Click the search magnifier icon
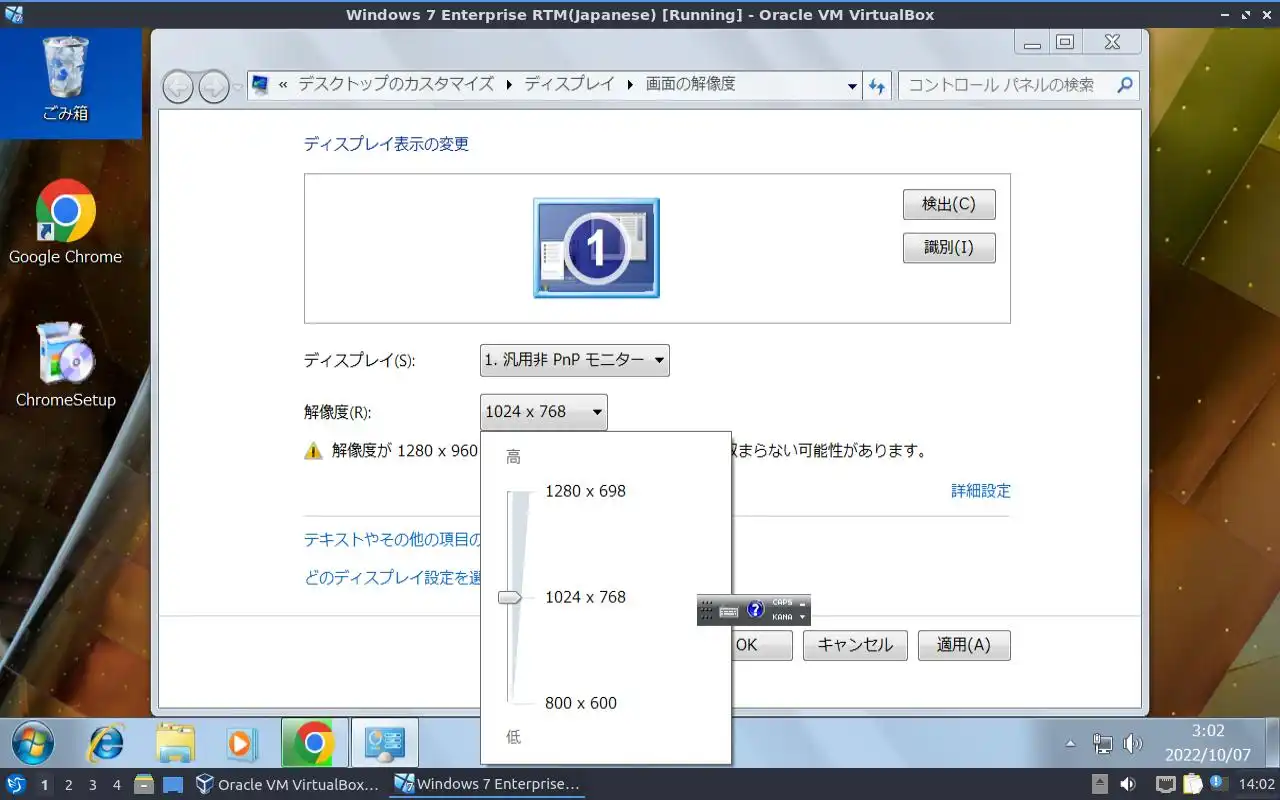 (1125, 85)
